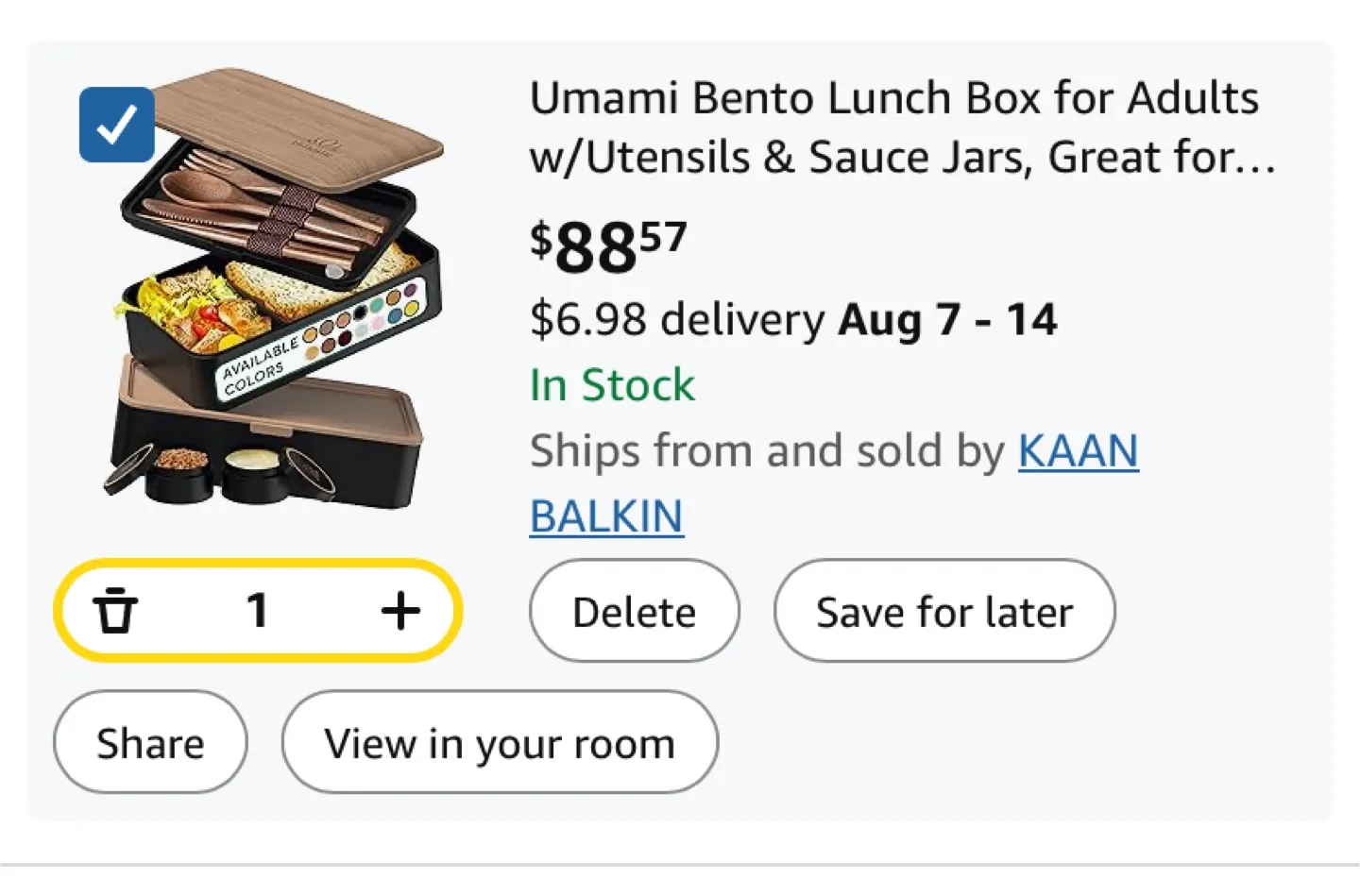Click the trash can inside the yellow quantity pill

[x=116, y=610]
